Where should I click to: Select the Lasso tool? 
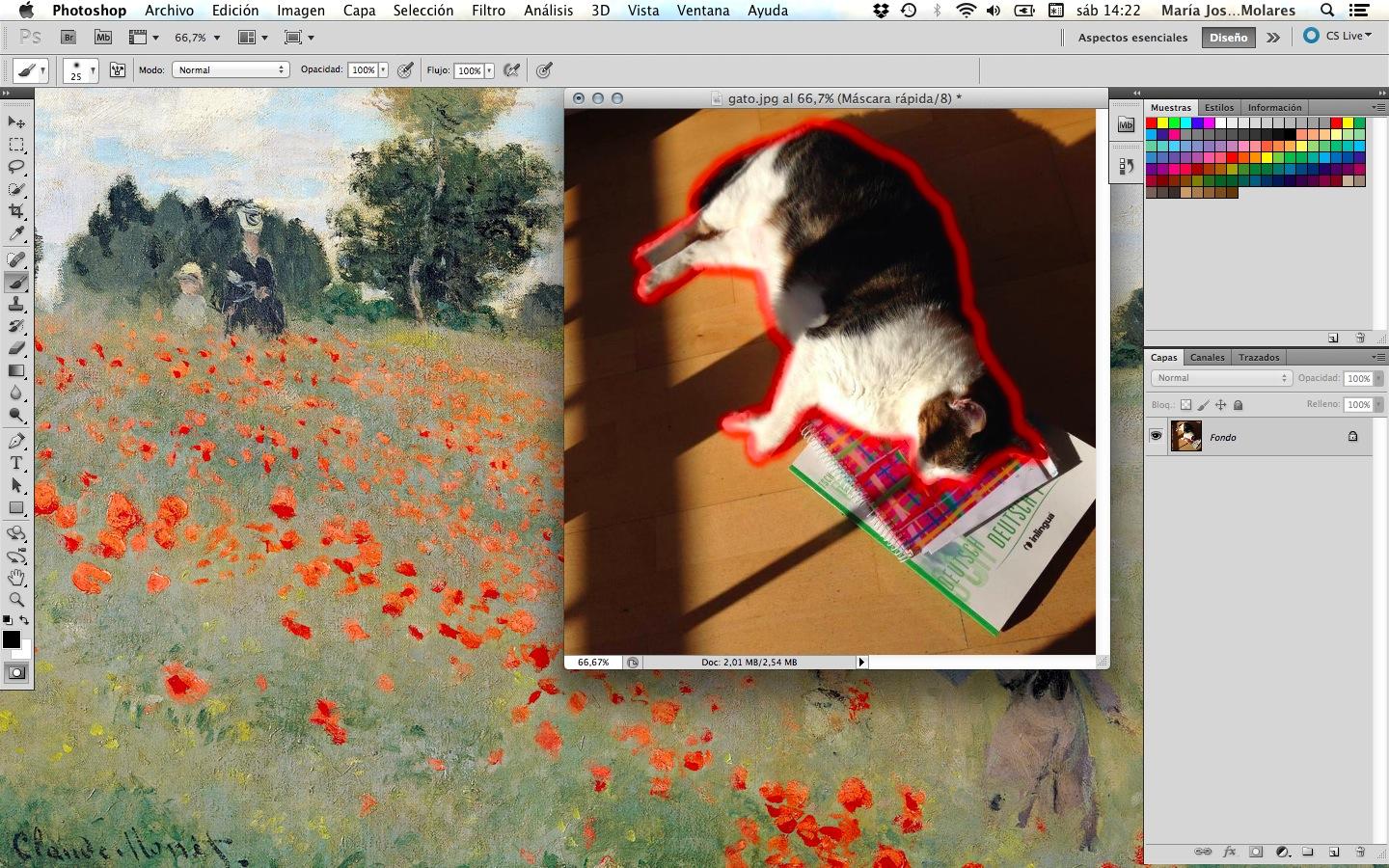click(x=16, y=167)
